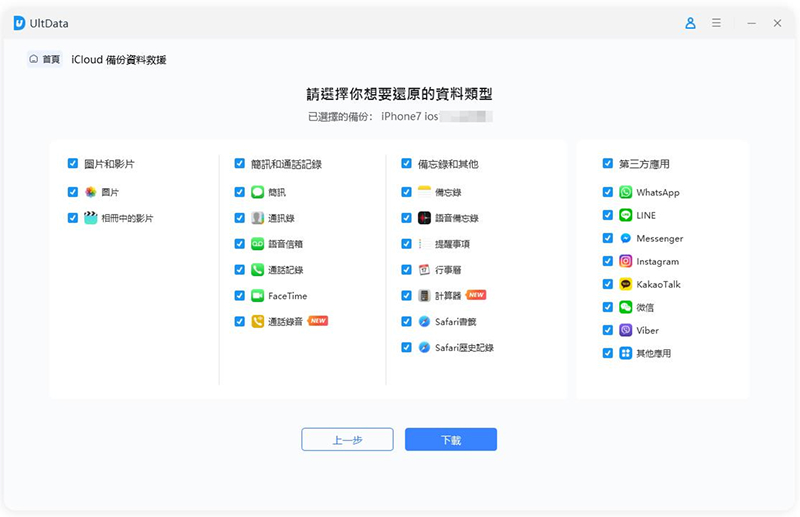The image size is (800, 517).
Task: Toggle the Messenger checkbox
Action: pyautogui.click(x=608, y=238)
